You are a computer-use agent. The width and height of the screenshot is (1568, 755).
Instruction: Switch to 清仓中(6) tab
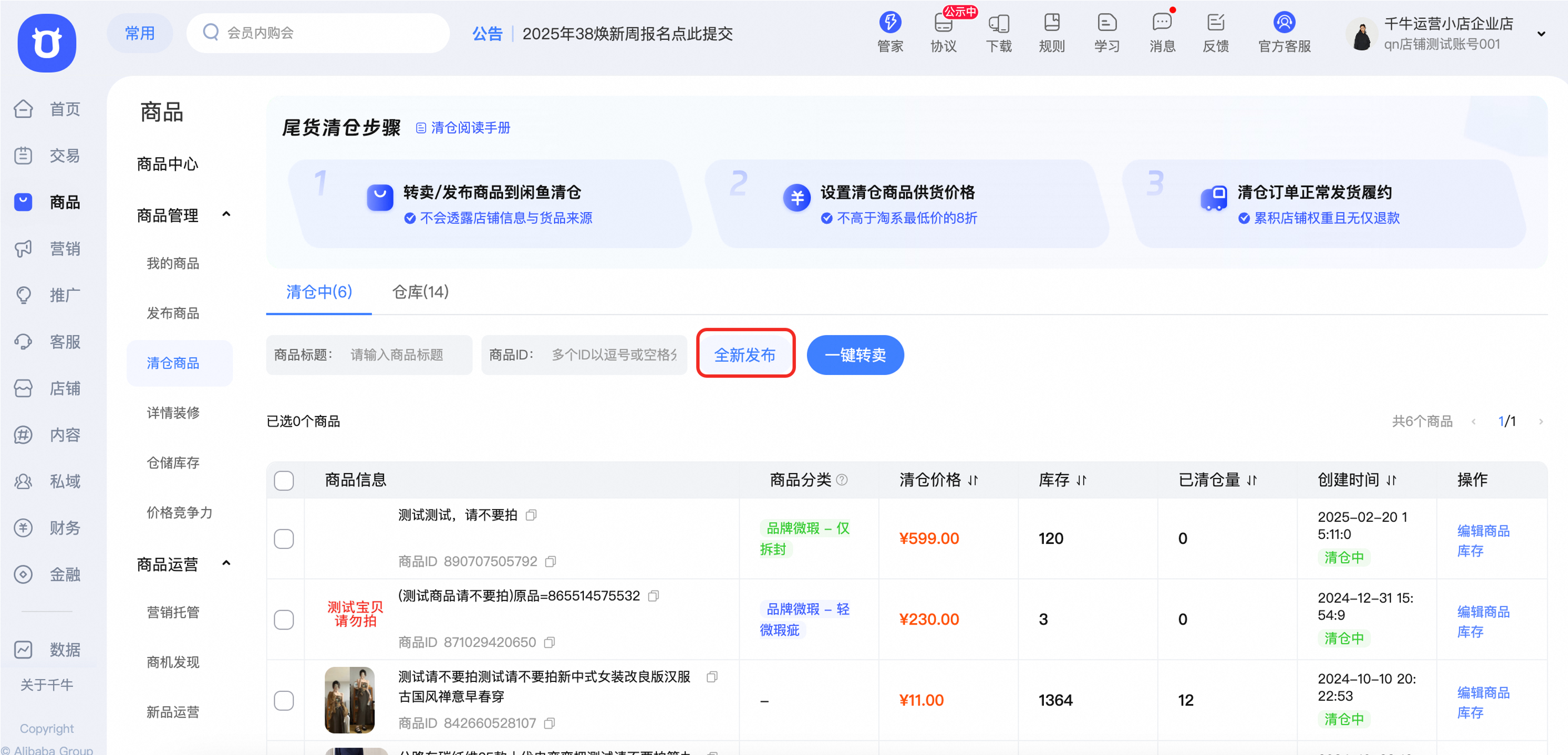click(319, 292)
